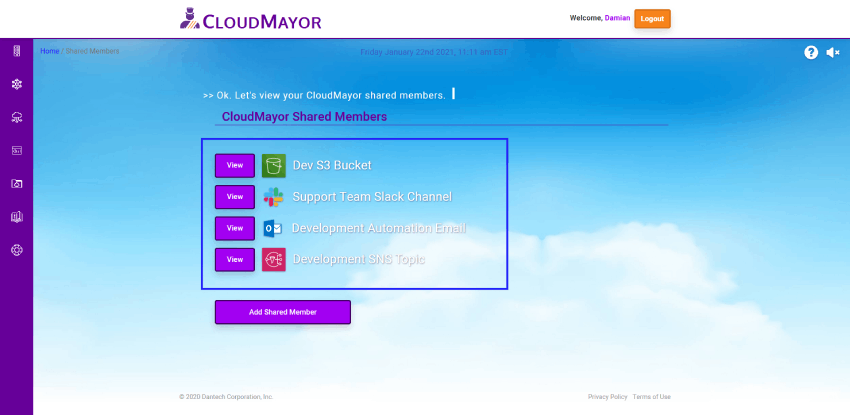The height and width of the screenshot is (415, 850).
Task: Click the Damian username link
Action: [x=617, y=18]
